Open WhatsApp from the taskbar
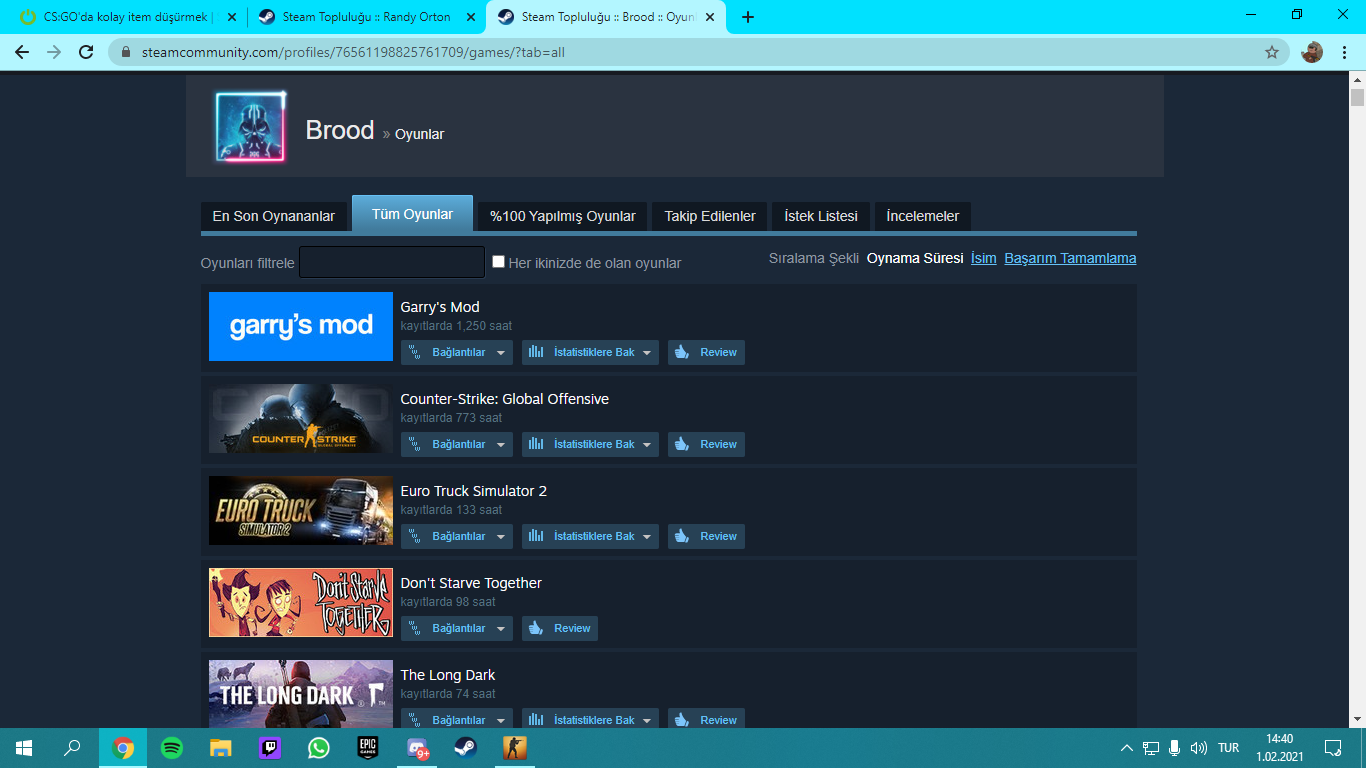1366x768 pixels. tap(319, 748)
